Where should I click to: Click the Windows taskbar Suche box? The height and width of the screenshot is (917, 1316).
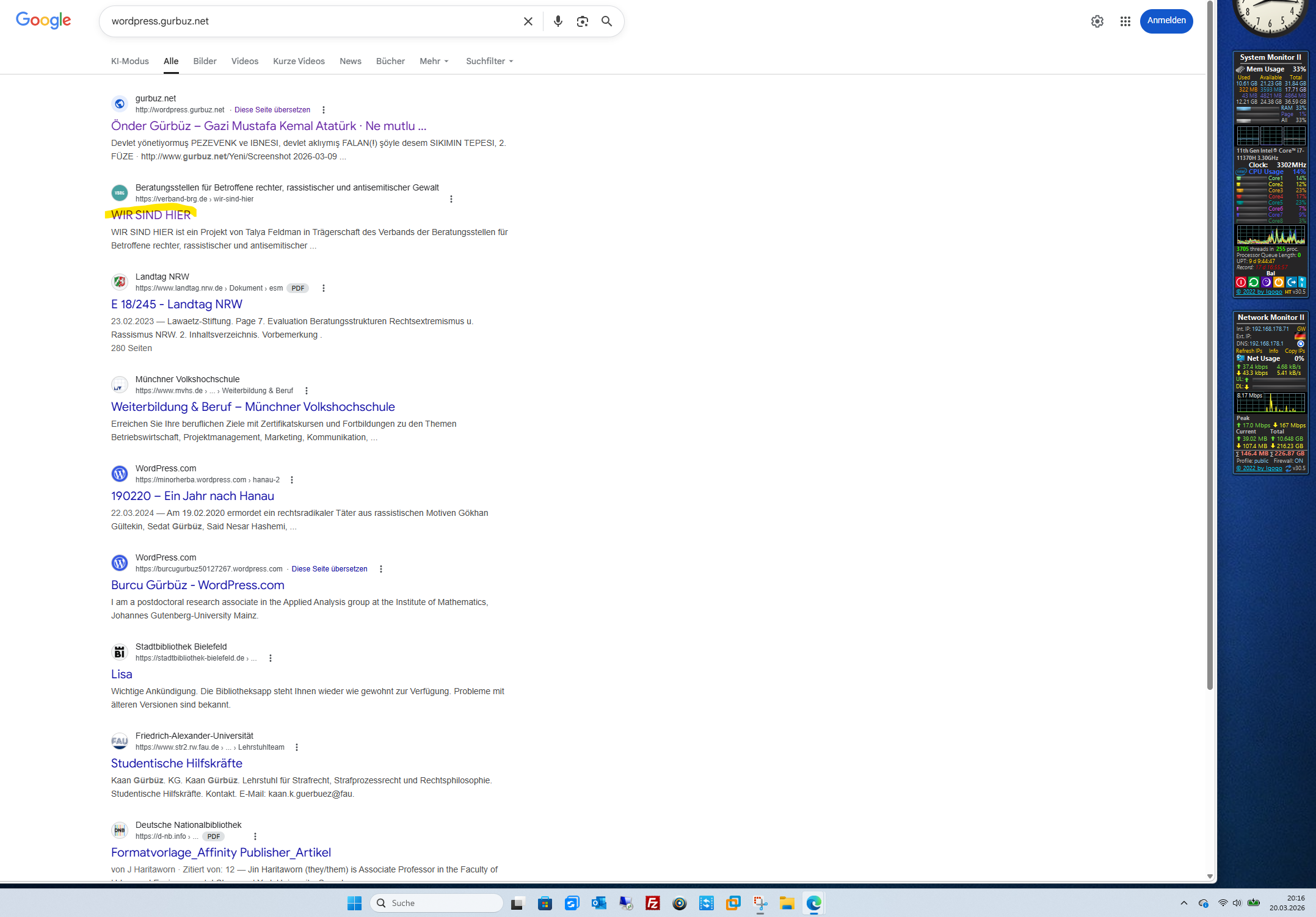[437, 903]
